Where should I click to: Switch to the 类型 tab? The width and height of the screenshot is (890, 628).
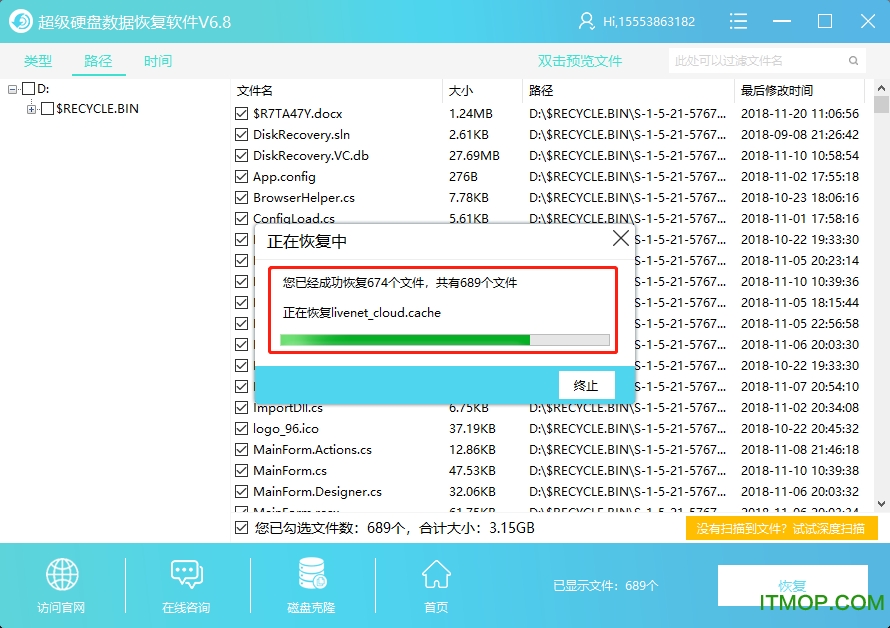(38, 60)
